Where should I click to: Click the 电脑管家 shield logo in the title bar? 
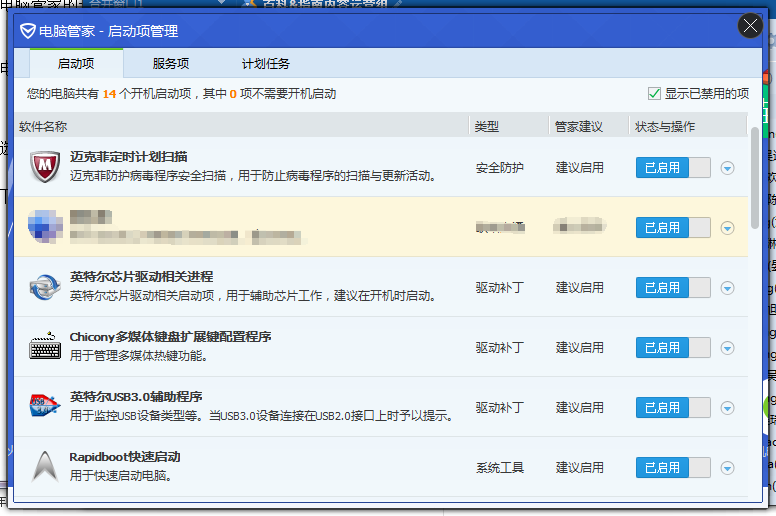[28, 31]
